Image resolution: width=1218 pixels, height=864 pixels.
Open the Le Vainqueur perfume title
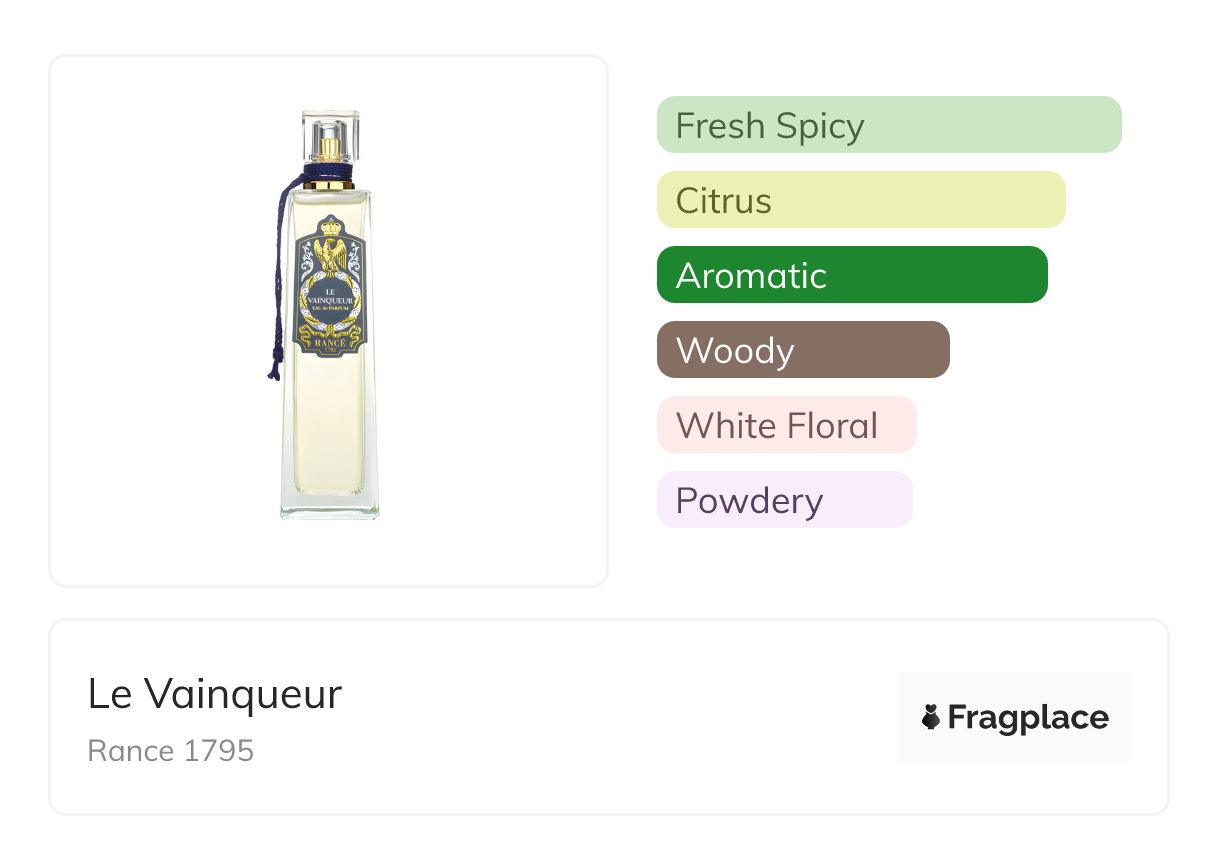(x=215, y=694)
